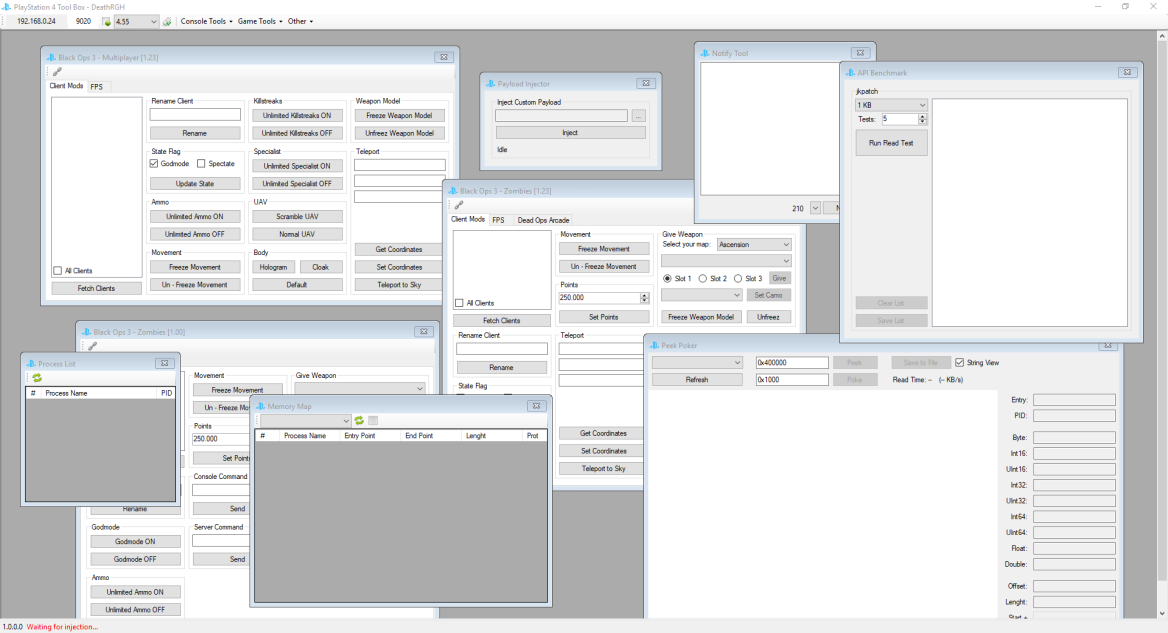The image size is (1168, 633).
Task: Adjust the Points spinner in Zombies [1.23]
Action: pos(644,298)
